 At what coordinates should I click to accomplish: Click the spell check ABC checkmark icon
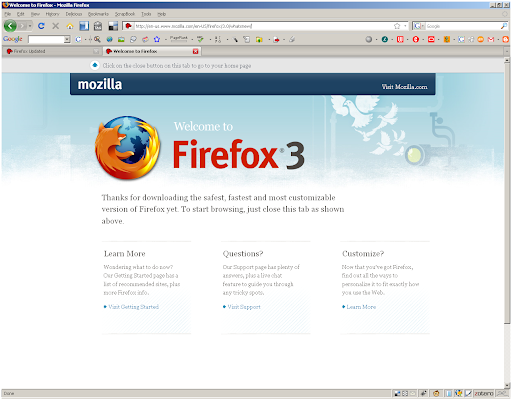click(200, 39)
